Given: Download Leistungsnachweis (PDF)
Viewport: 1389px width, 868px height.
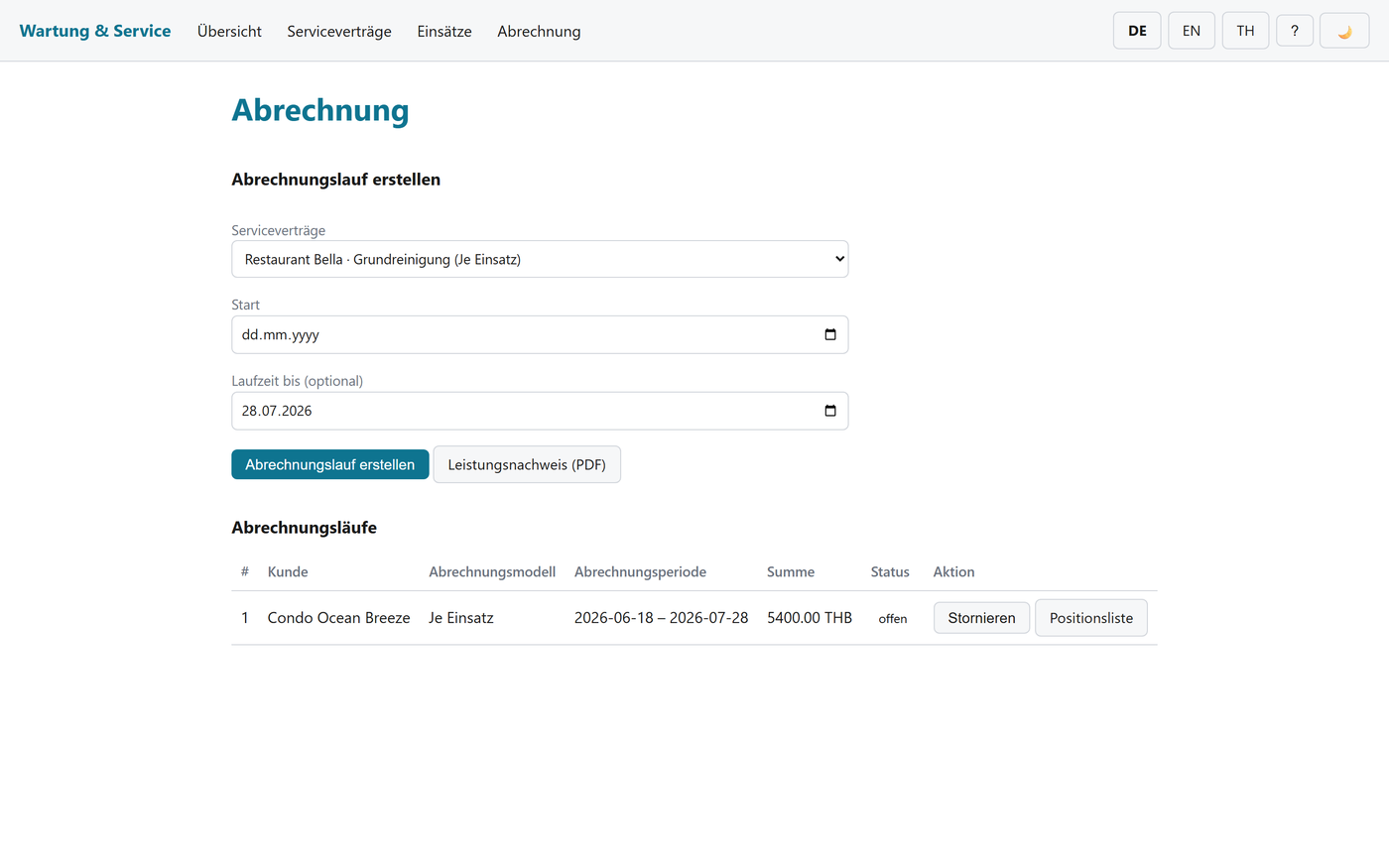Looking at the screenshot, I should coord(527,464).
